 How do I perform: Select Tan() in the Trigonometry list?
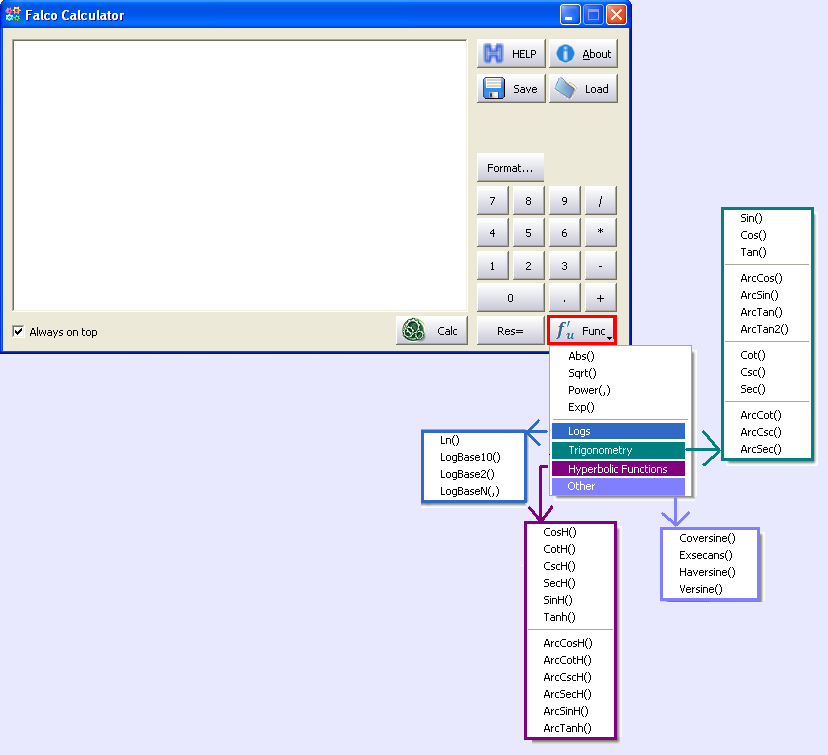(753, 252)
